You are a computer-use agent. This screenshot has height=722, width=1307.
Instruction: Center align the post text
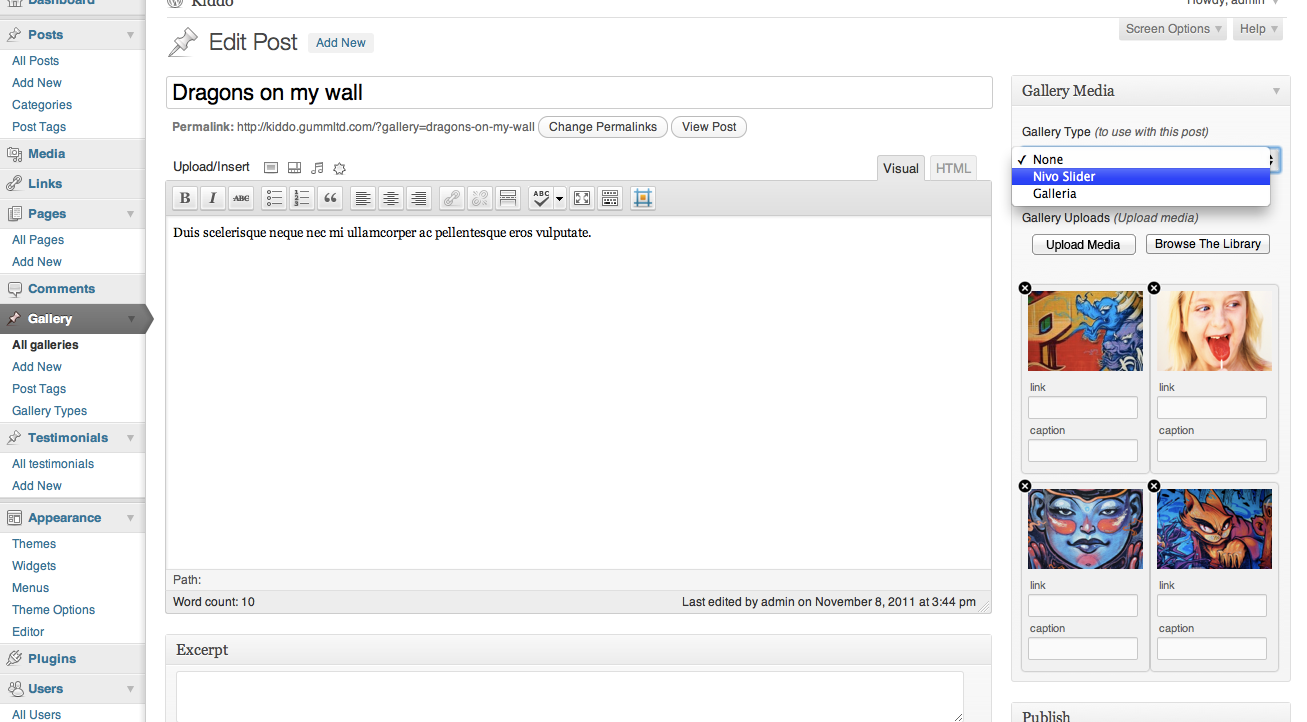(x=391, y=198)
